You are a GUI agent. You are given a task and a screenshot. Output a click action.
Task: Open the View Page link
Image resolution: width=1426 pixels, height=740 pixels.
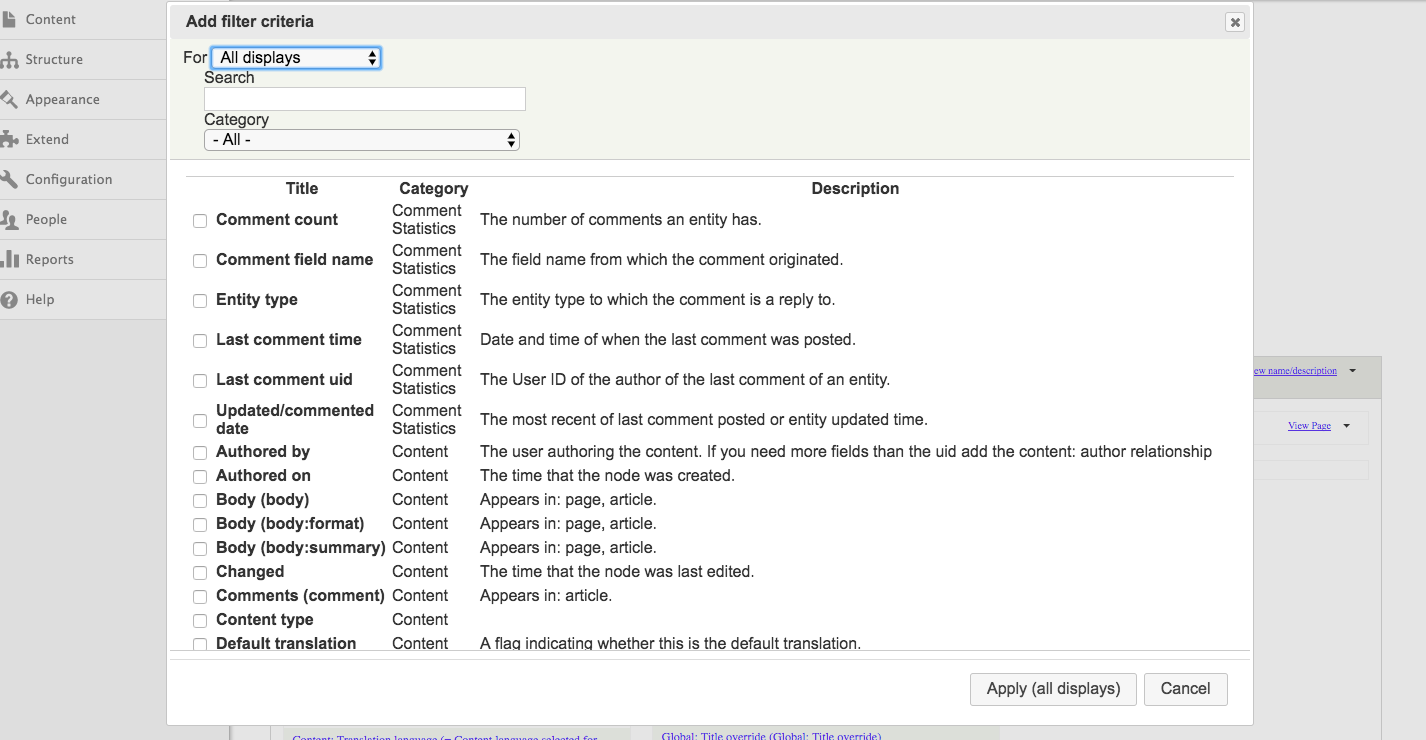click(1309, 426)
